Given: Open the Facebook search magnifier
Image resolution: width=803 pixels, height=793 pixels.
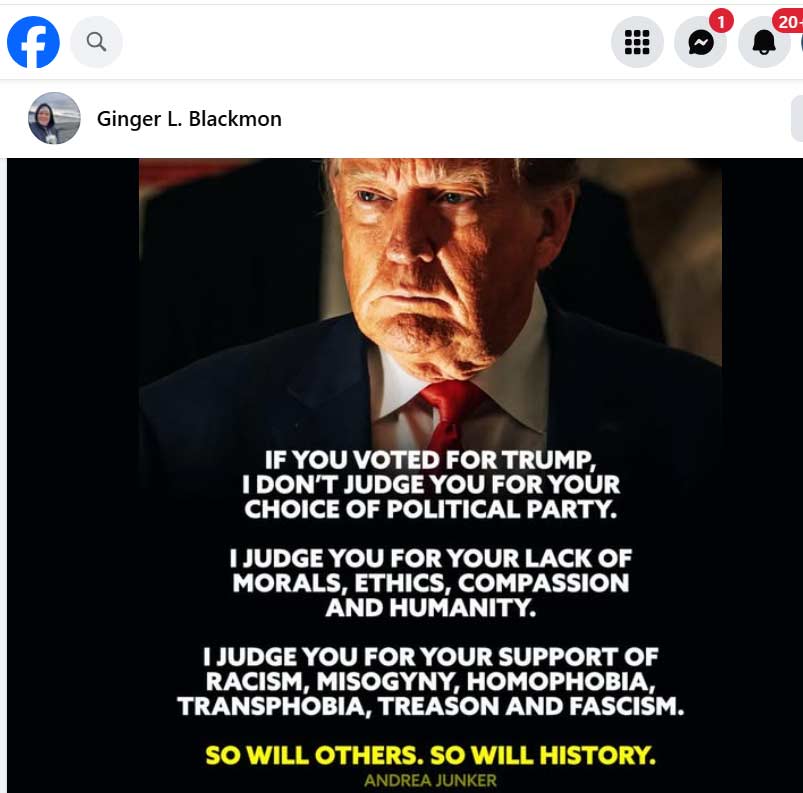Looking at the screenshot, I should (x=96, y=42).
